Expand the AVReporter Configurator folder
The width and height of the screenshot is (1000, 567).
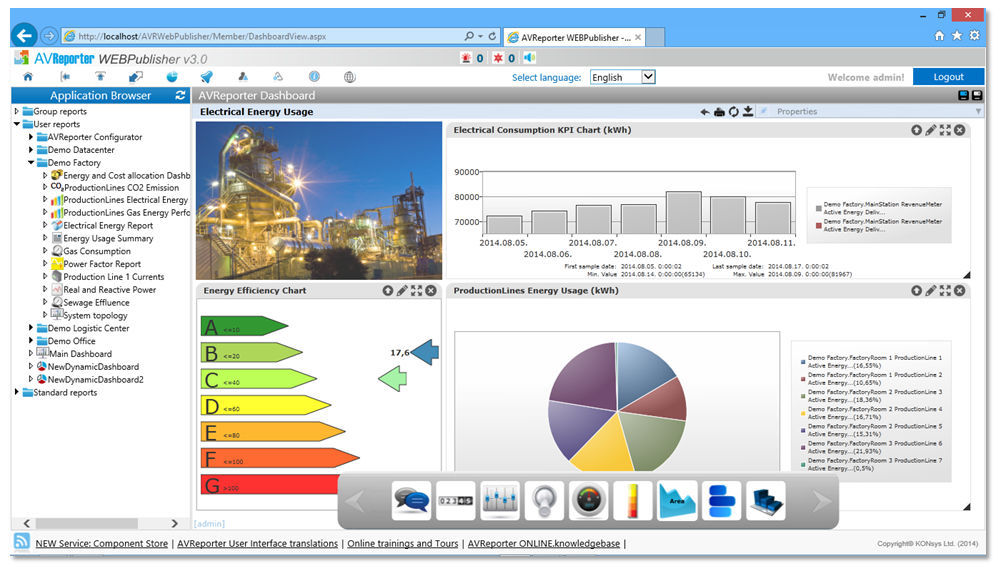click(31, 136)
